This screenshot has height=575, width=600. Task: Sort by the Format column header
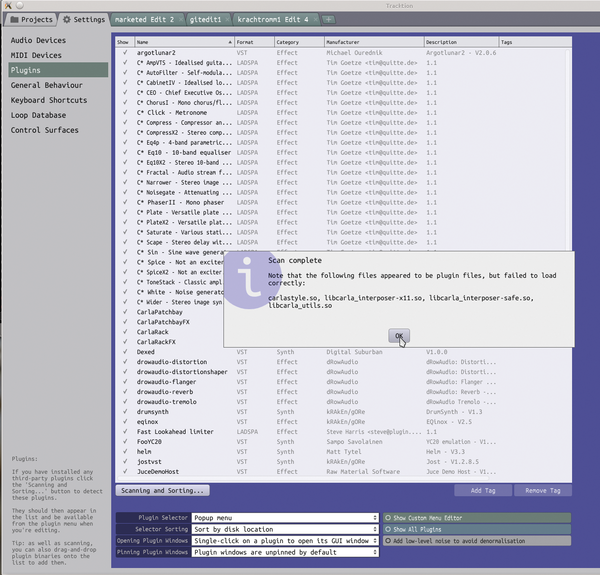254,42
